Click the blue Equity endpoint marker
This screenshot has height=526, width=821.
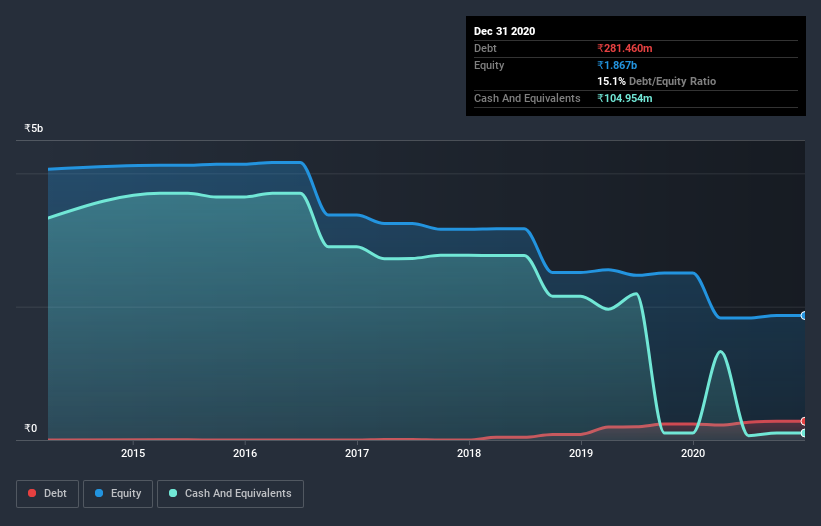[x=804, y=316]
